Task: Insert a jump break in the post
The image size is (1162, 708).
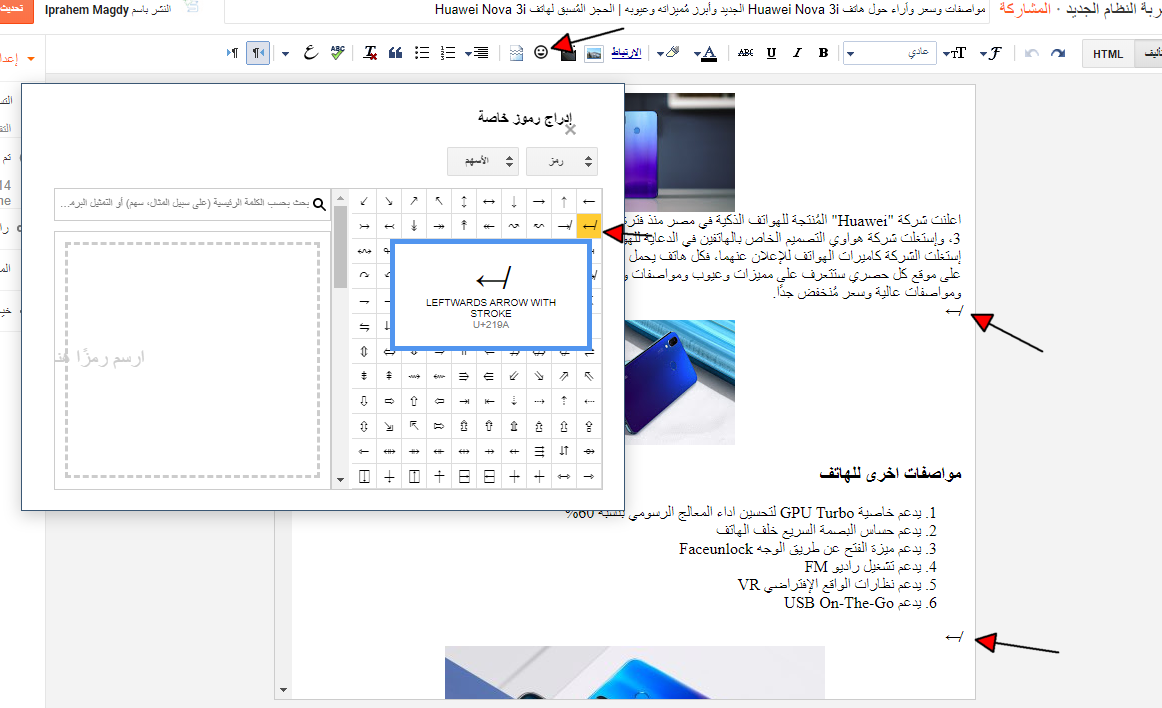Action: (x=517, y=53)
